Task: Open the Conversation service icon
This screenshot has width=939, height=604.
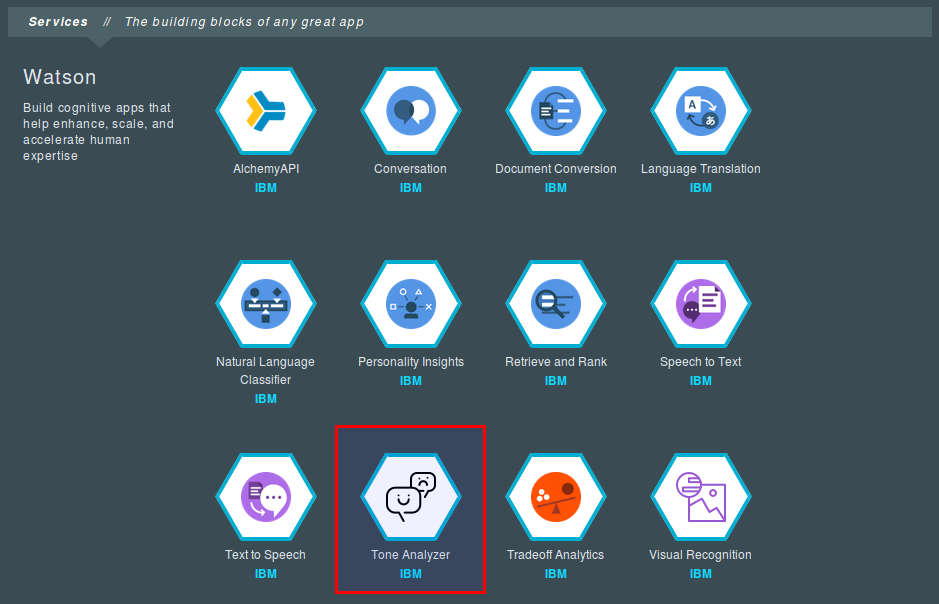Action: (411, 110)
